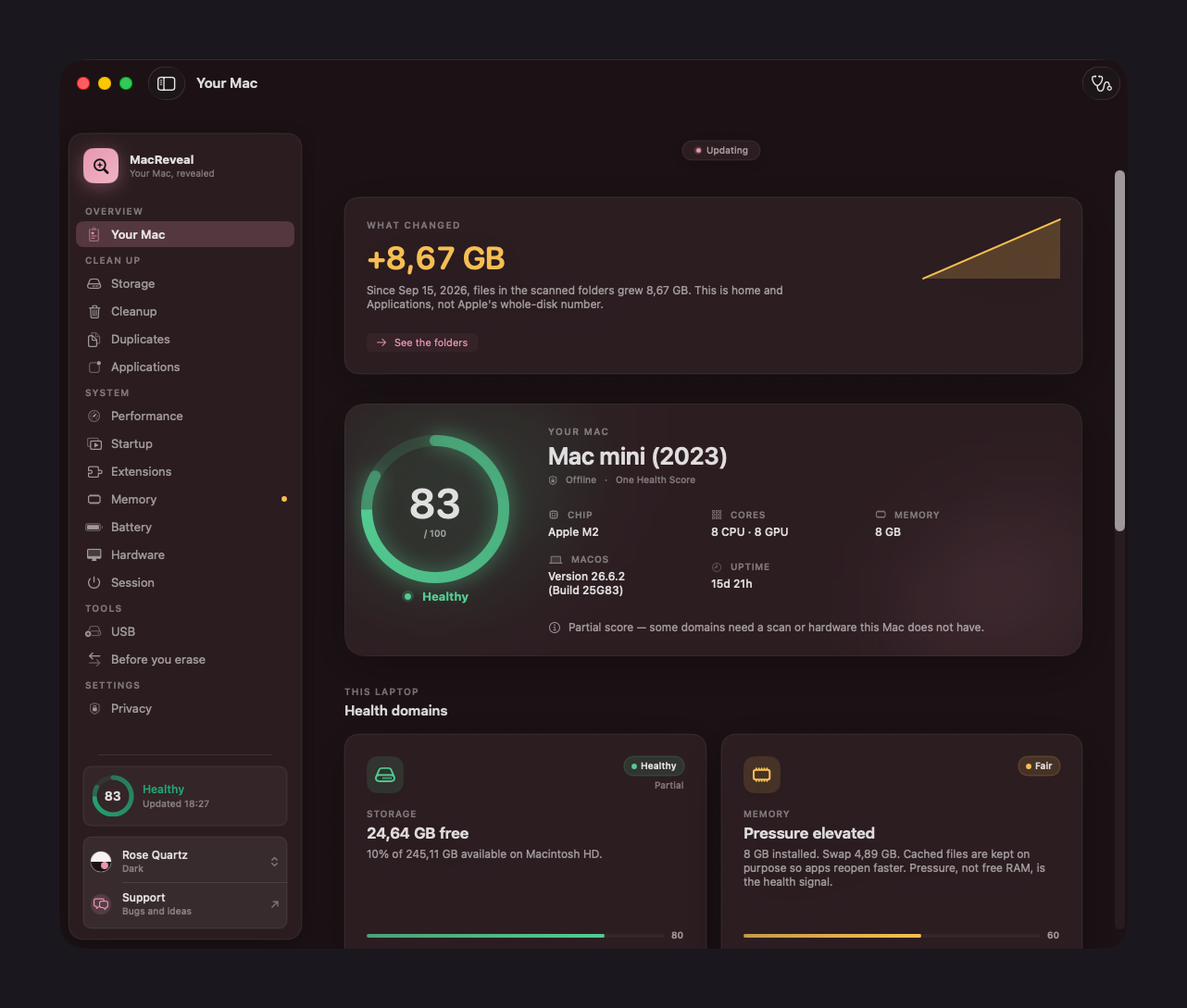Click the Apple M2 chip value
The image size is (1187, 1008).
click(x=574, y=532)
